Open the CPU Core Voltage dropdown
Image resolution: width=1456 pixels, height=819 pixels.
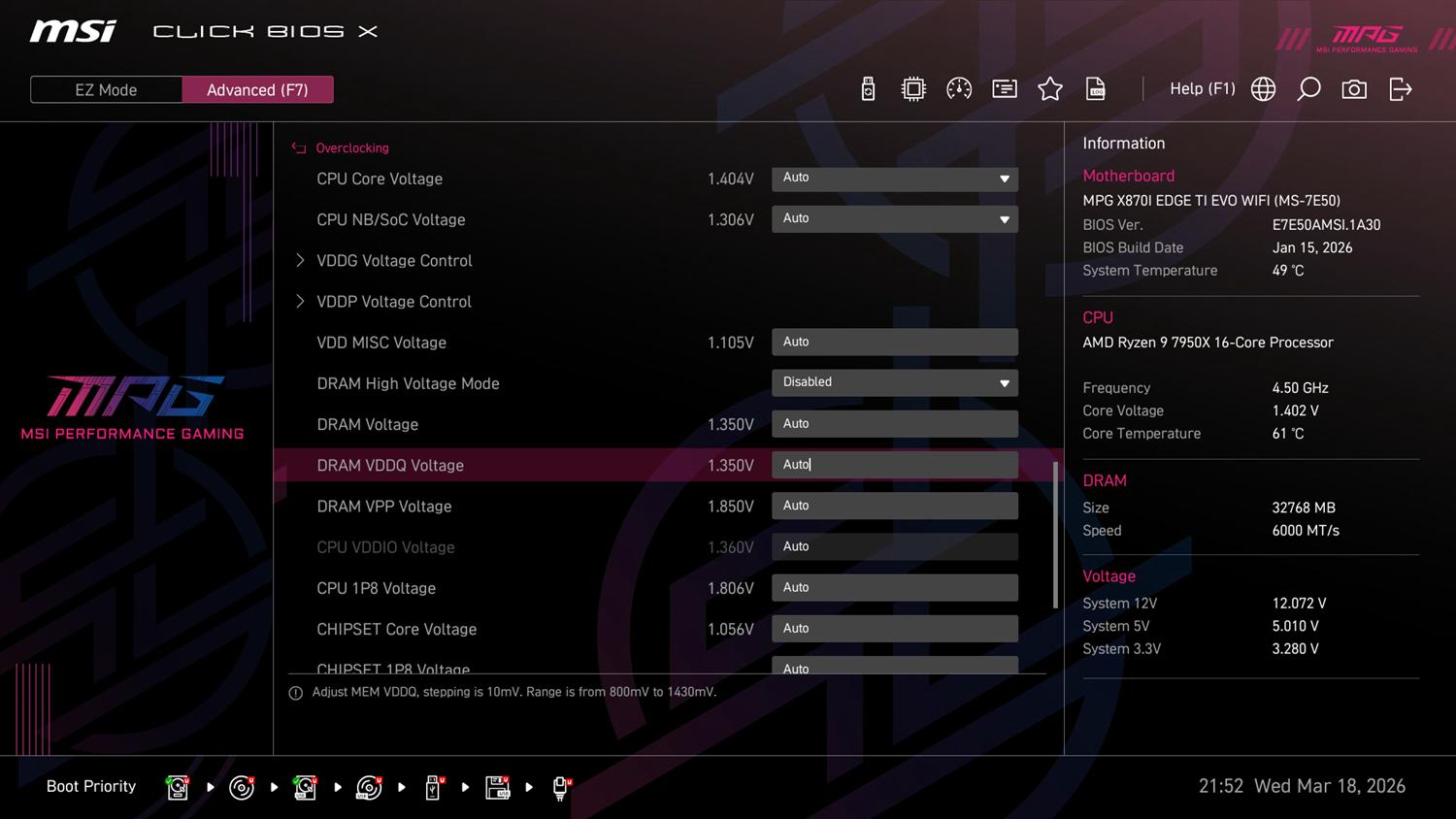pyautogui.click(x=894, y=179)
